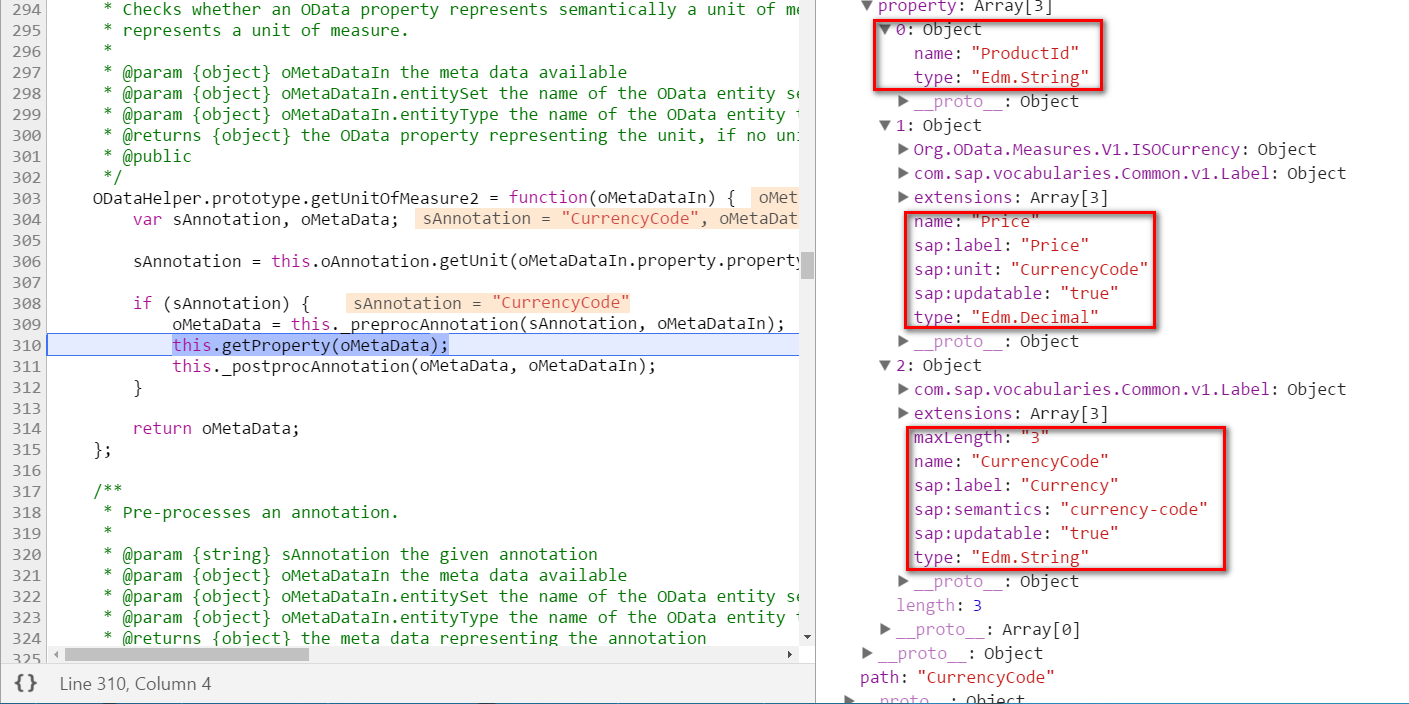Expand __proto__: Object just above path "CurrencyCode"

pos(867,653)
